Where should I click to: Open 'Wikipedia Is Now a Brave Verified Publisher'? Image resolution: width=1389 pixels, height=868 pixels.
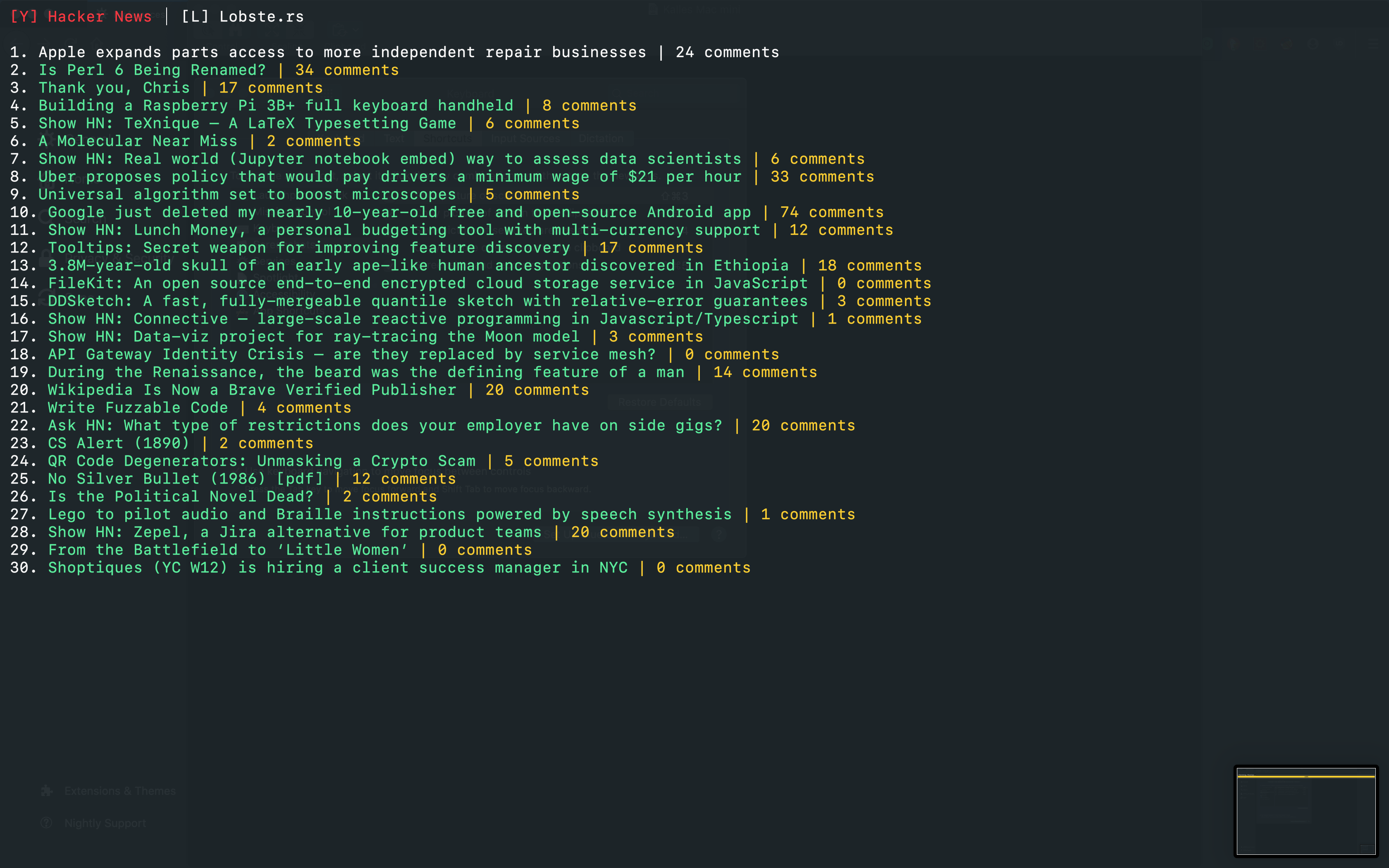(x=252, y=390)
